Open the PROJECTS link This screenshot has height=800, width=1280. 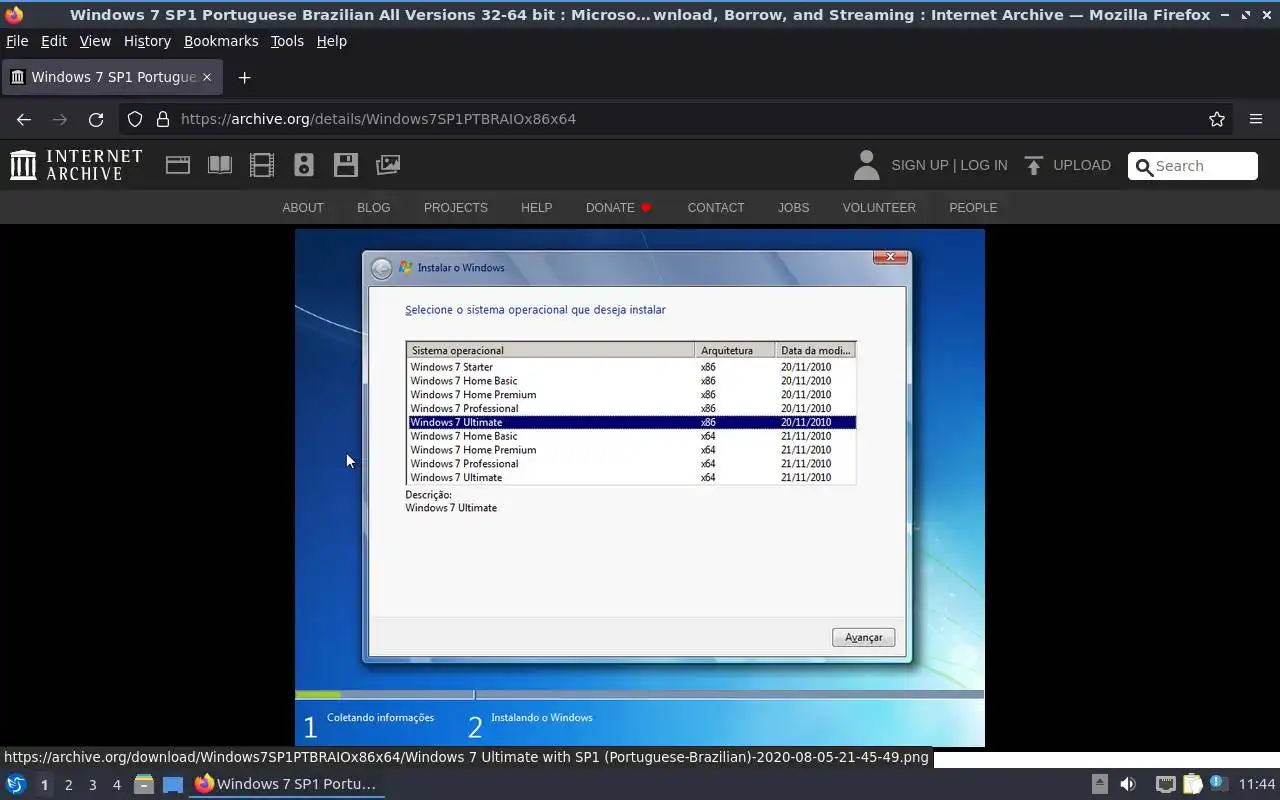coord(455,208)
